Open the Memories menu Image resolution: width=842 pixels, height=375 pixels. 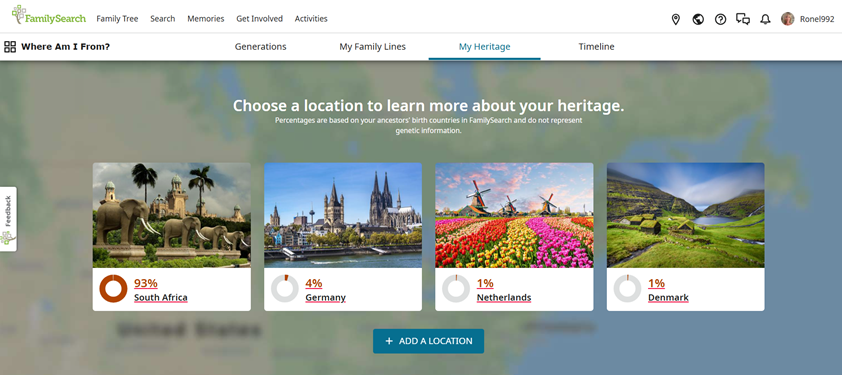coord(206,19)
